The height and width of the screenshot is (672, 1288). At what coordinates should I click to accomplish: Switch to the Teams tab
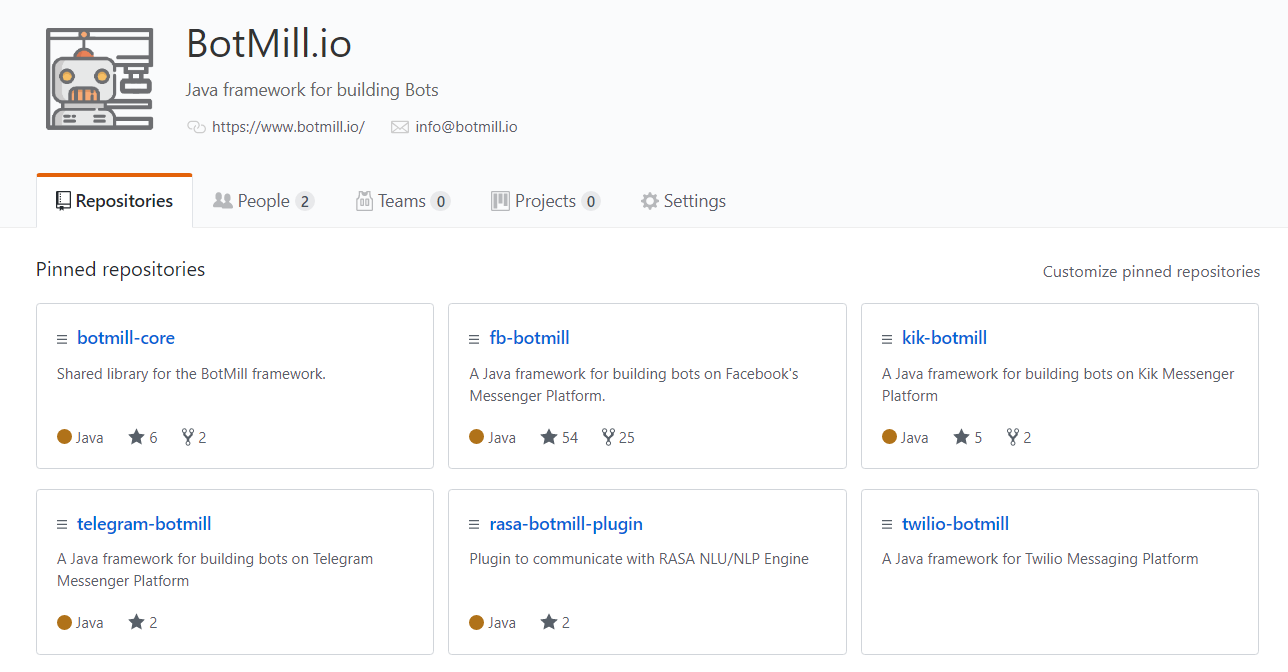point(403,200)
